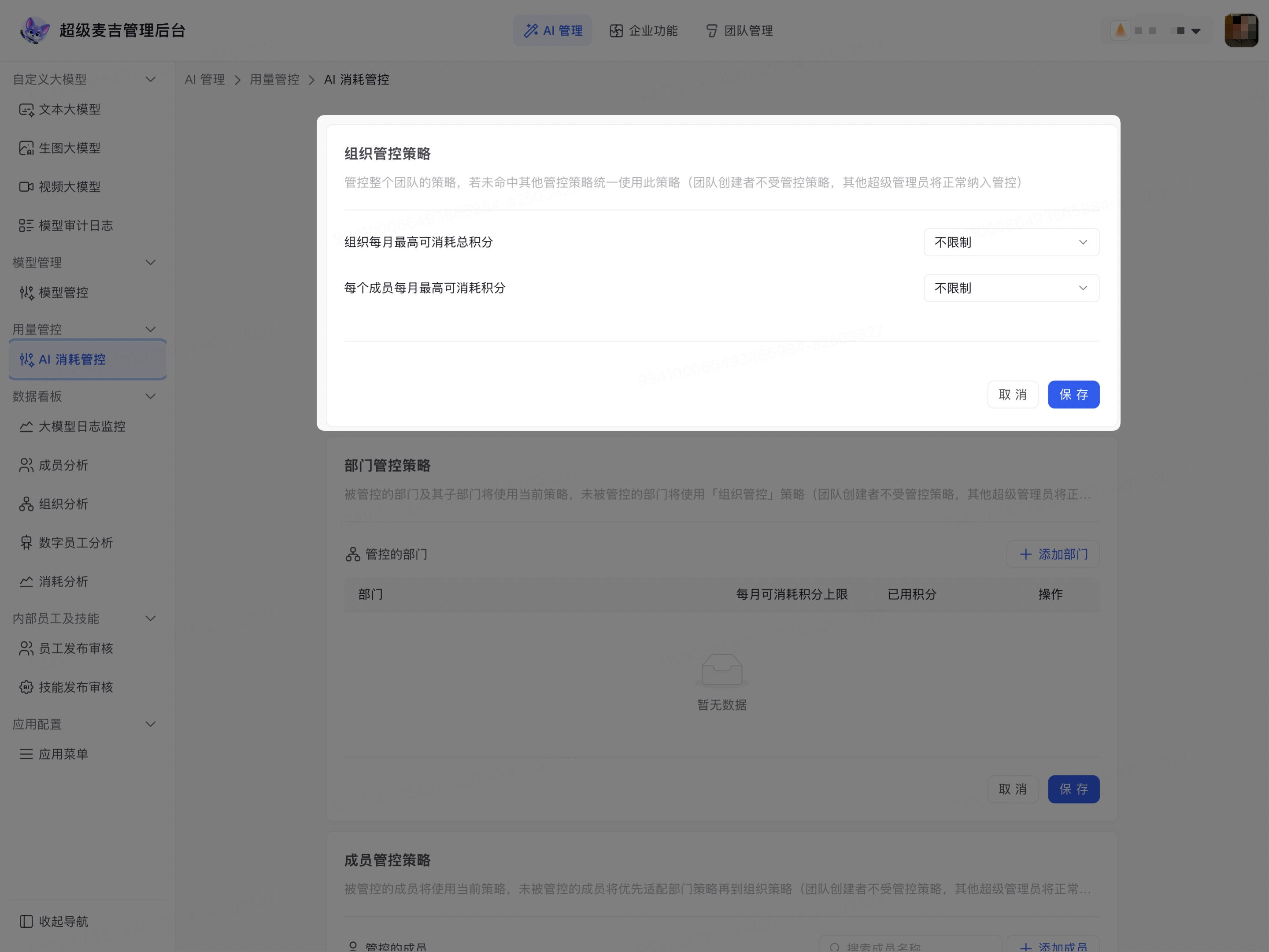Open 组织每月最高可消耗总积分 dropdown
Screen dimensions: 1269x952
click(1011, 242)
